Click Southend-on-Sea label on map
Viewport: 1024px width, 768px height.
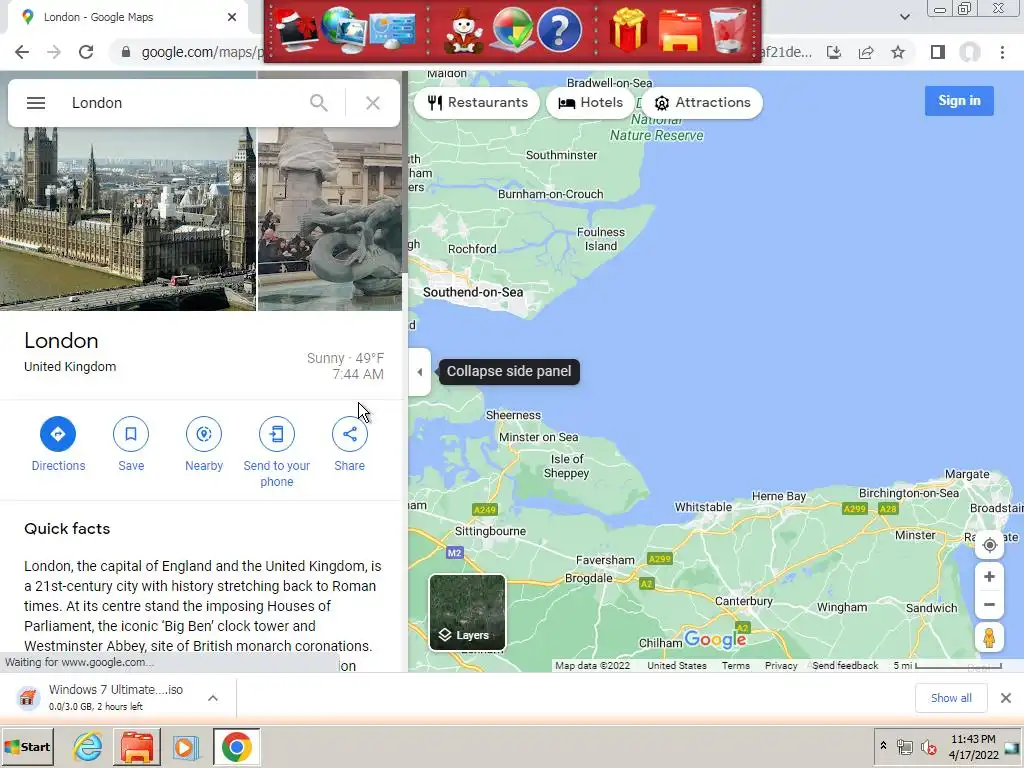[473, 292]
